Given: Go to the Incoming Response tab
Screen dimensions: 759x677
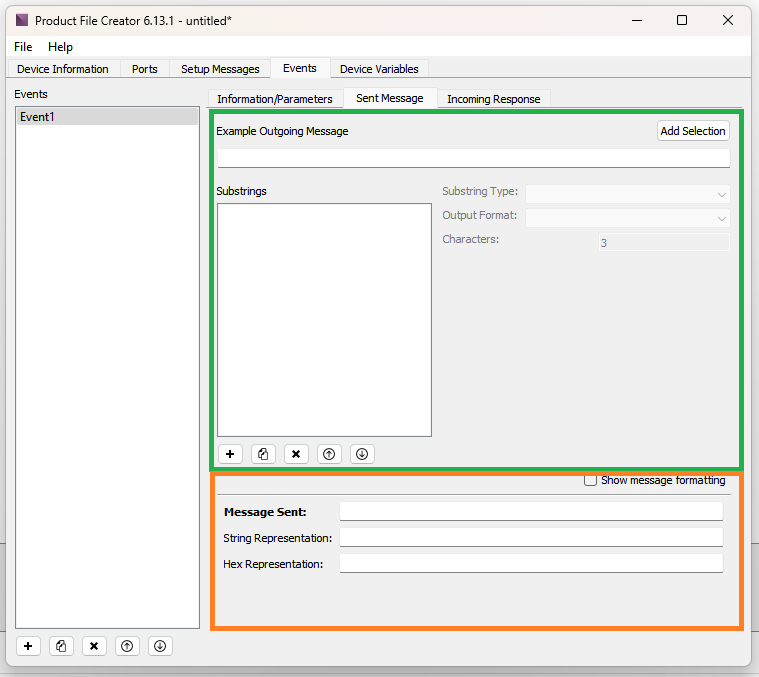Looking at the screenshot, I should coord(493,99).
